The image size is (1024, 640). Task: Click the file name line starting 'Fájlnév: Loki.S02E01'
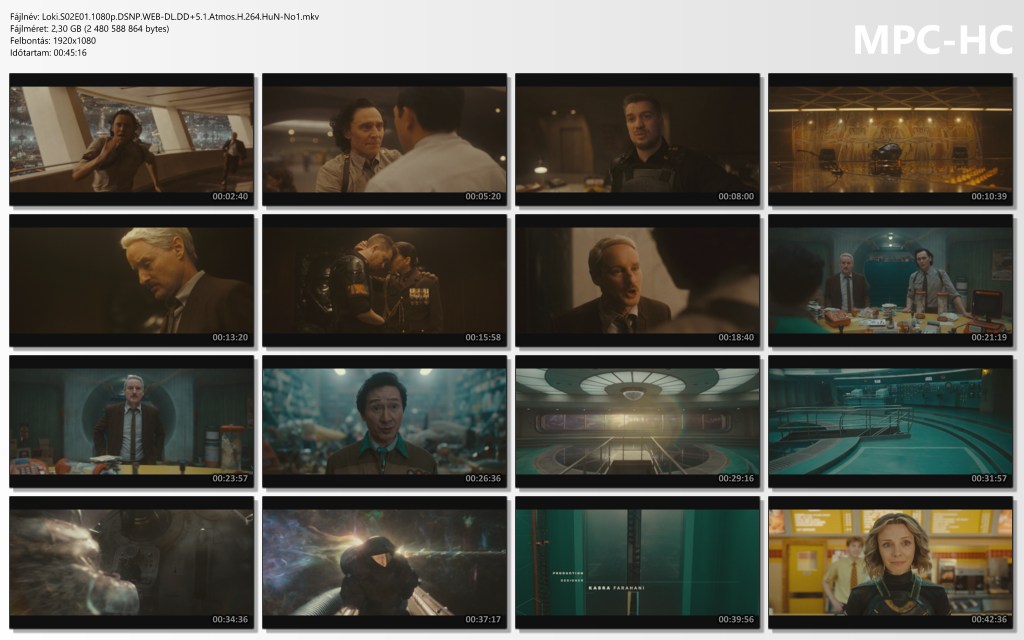click(x=165, y=16)
